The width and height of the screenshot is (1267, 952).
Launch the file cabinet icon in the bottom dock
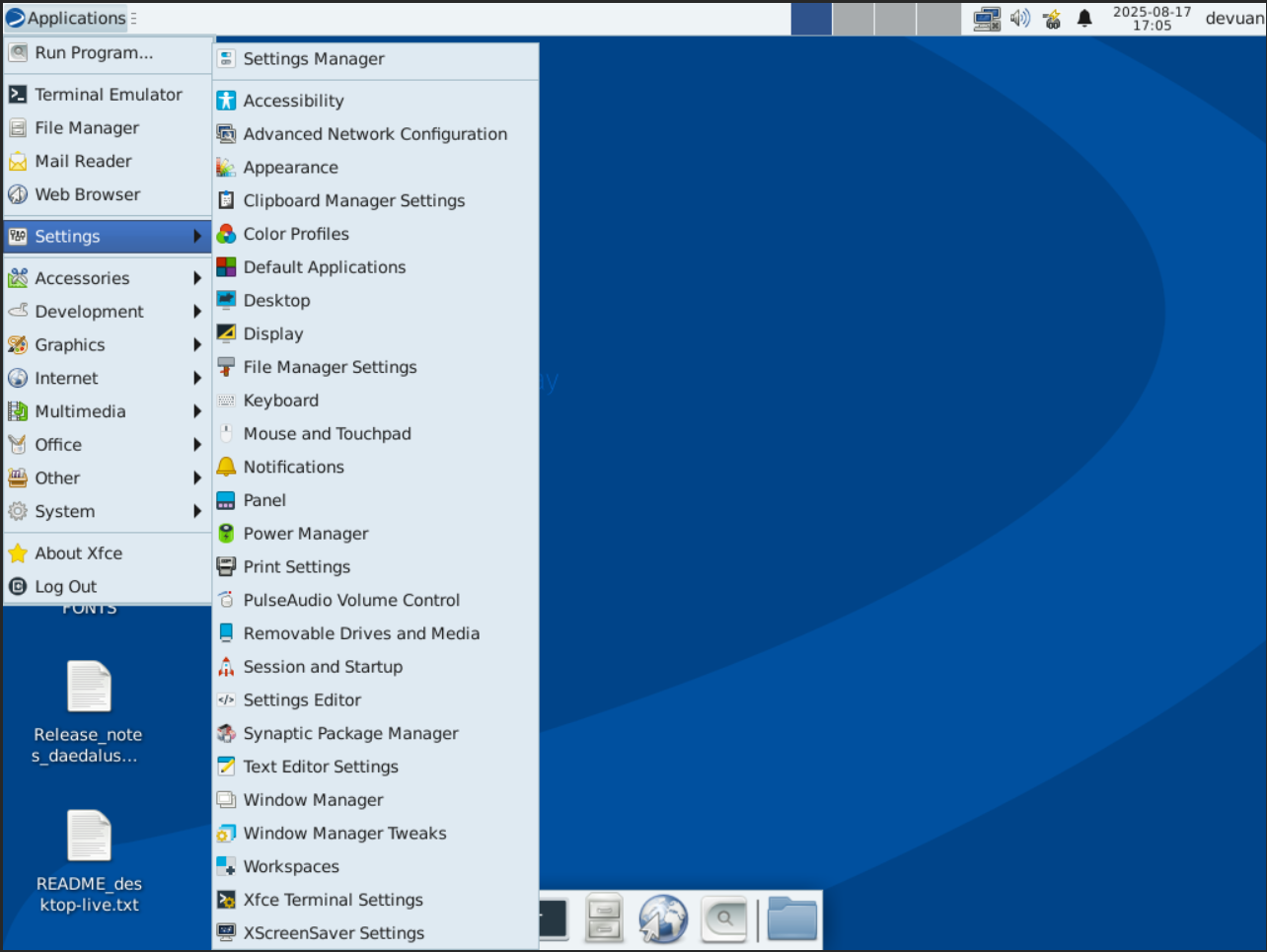603,918
